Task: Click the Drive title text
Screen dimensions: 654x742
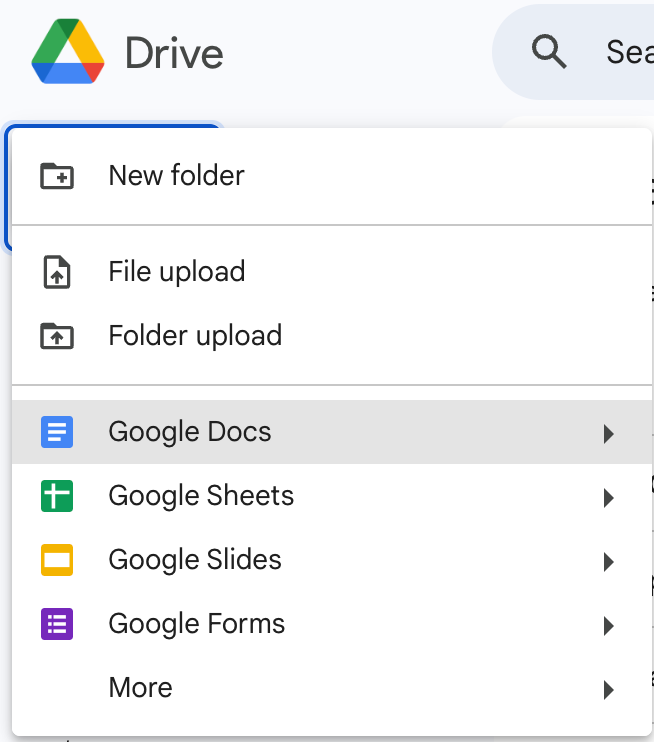Action: coord(174,53)
